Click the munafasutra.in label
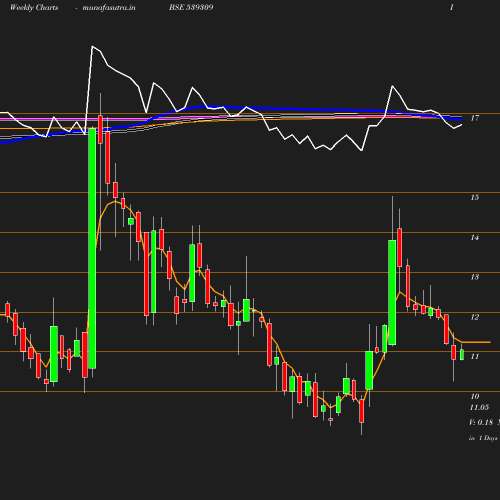The width and height of the screenshot is (500, 500). pos(109,7)
